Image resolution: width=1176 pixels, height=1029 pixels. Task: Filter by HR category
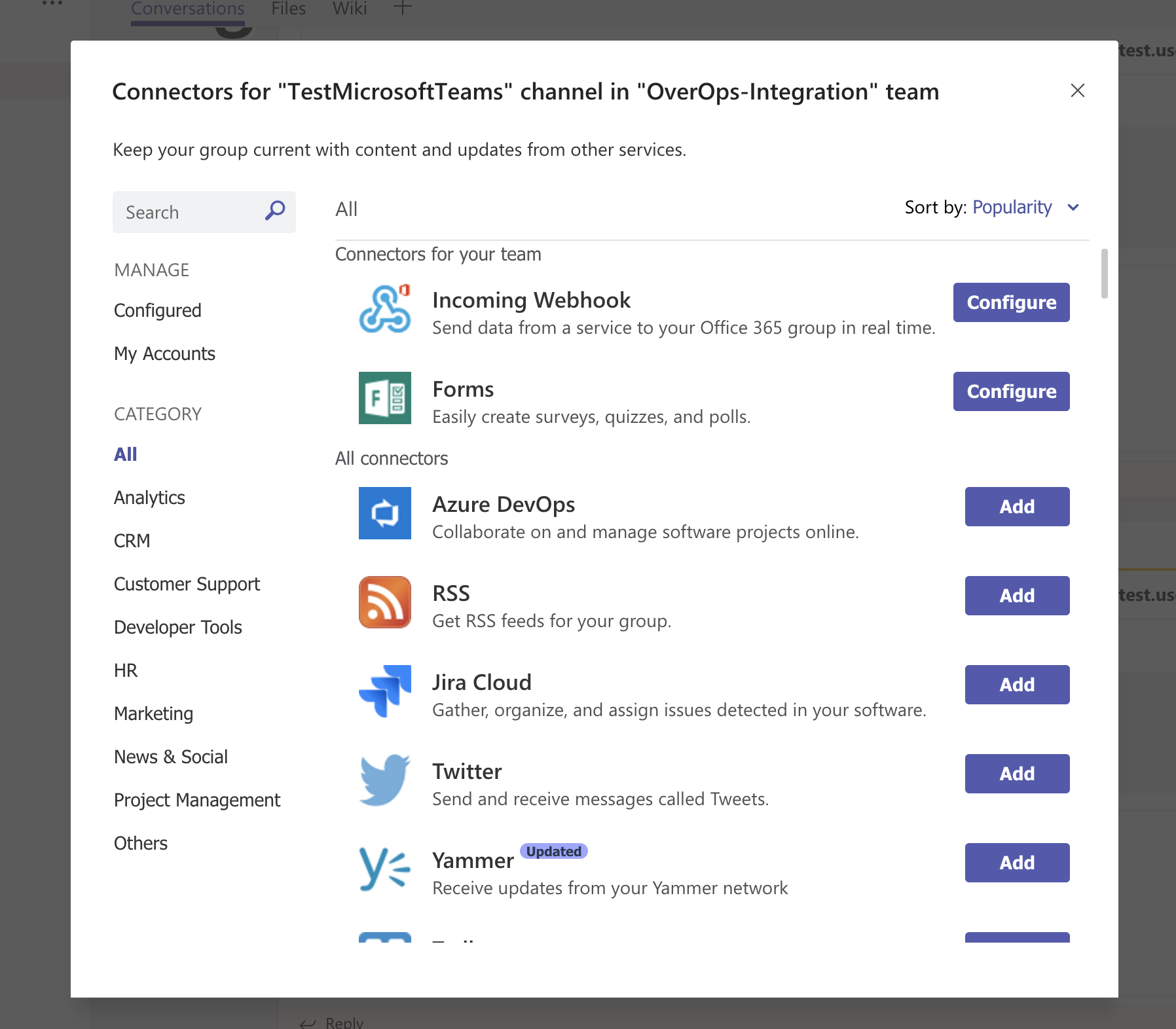[126, 670]
